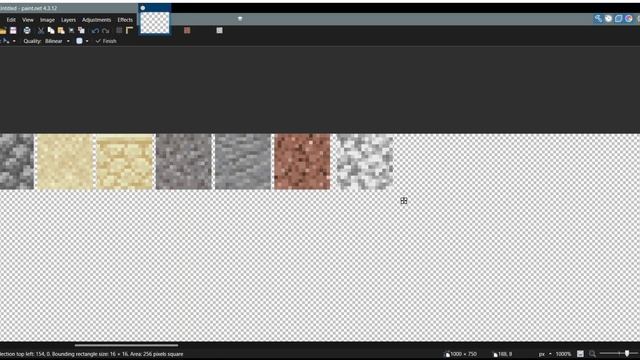Image resolution: width=640 pixels, height=360 pixels.
Task: Toggle the Layers window icon
Action: point(619,18)
